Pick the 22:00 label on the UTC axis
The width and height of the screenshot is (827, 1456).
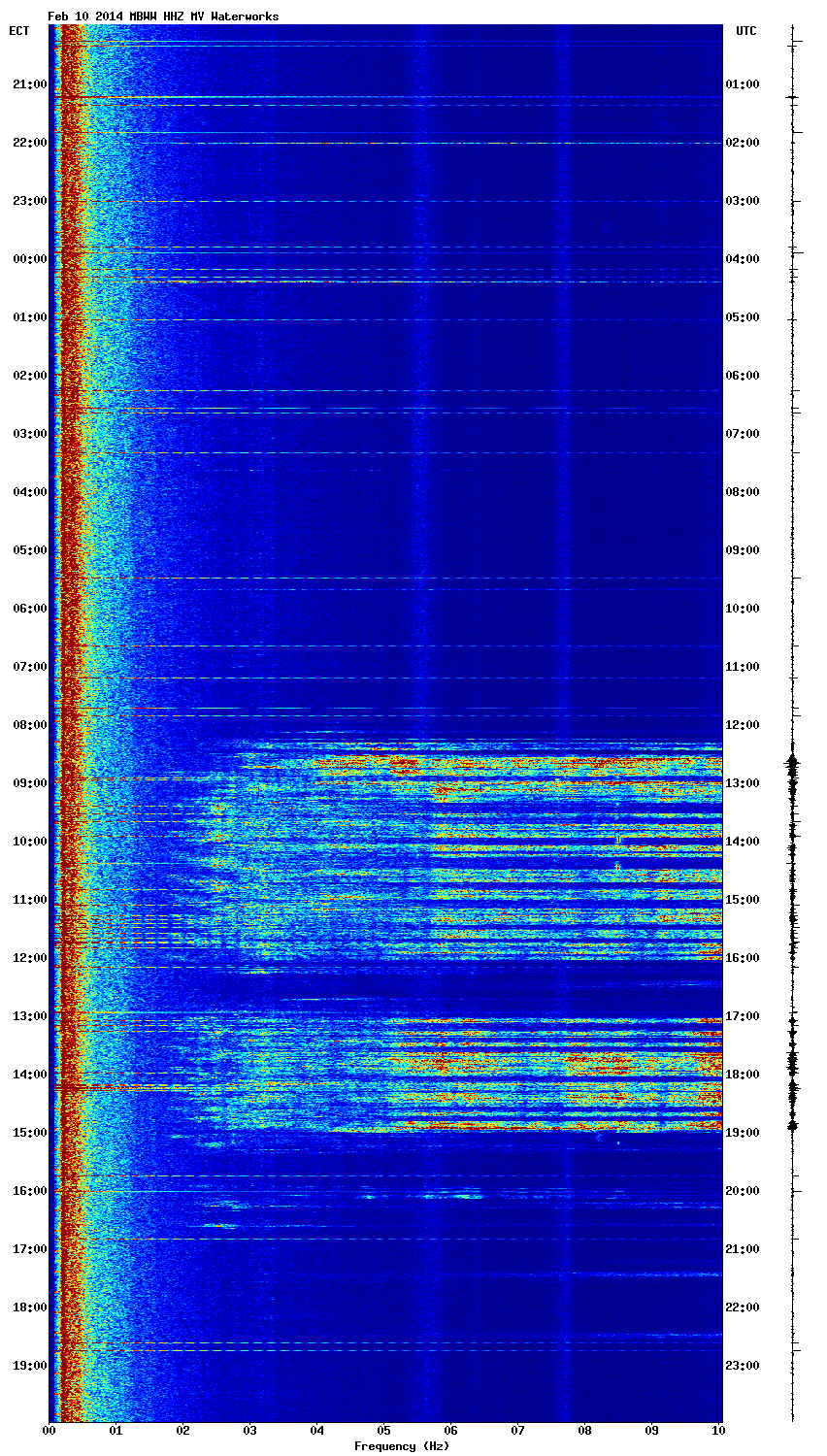point(743,1307)
